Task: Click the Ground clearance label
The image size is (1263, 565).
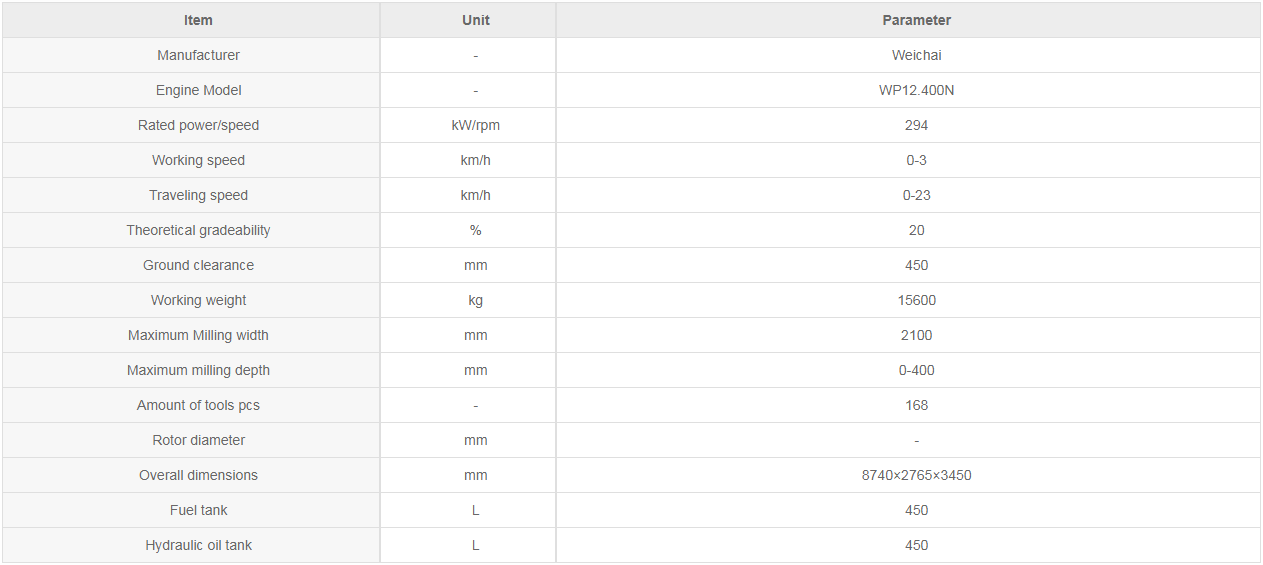Action: 198,265
